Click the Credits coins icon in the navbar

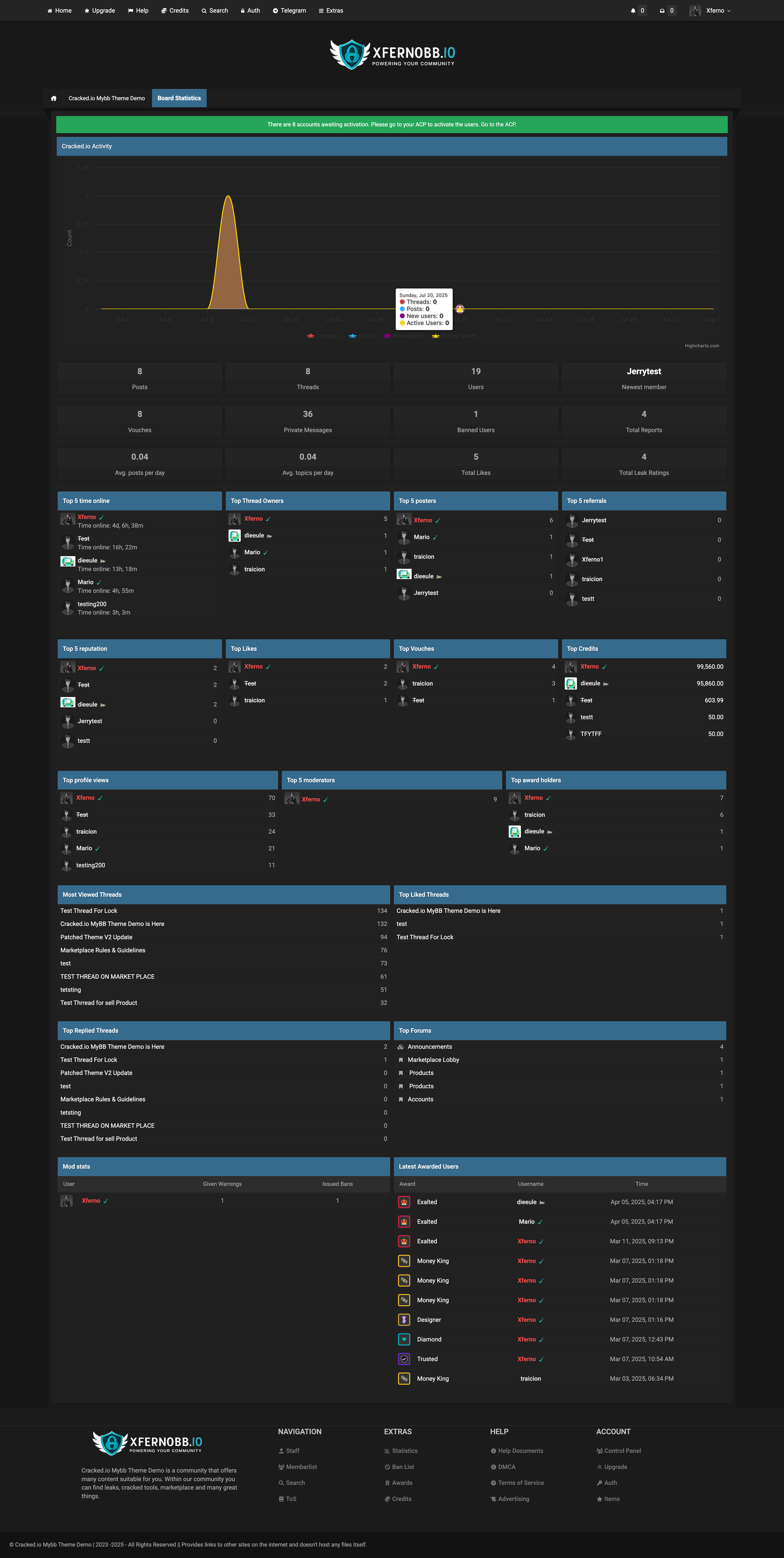click(162, 10)
